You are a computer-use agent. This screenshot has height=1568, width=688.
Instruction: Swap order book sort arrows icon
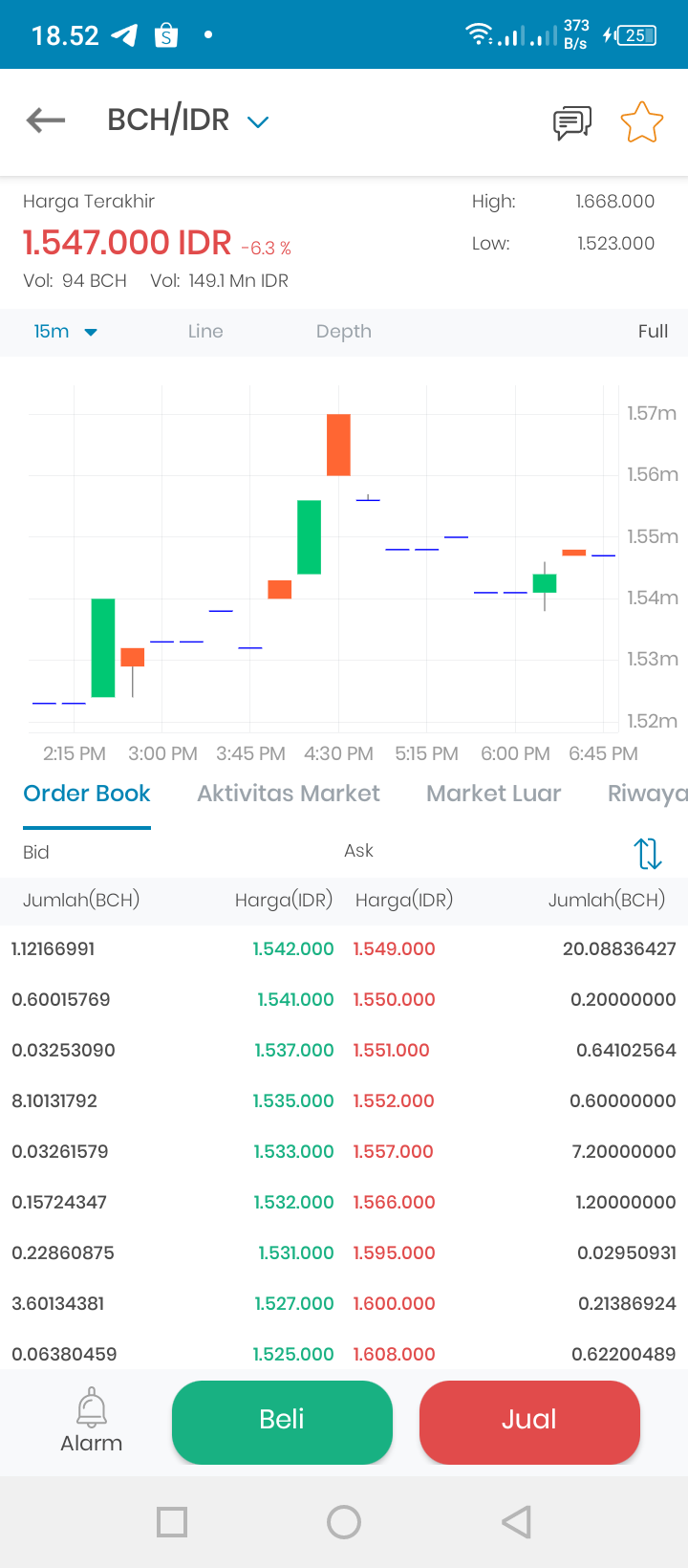click(x=648, y=853)
